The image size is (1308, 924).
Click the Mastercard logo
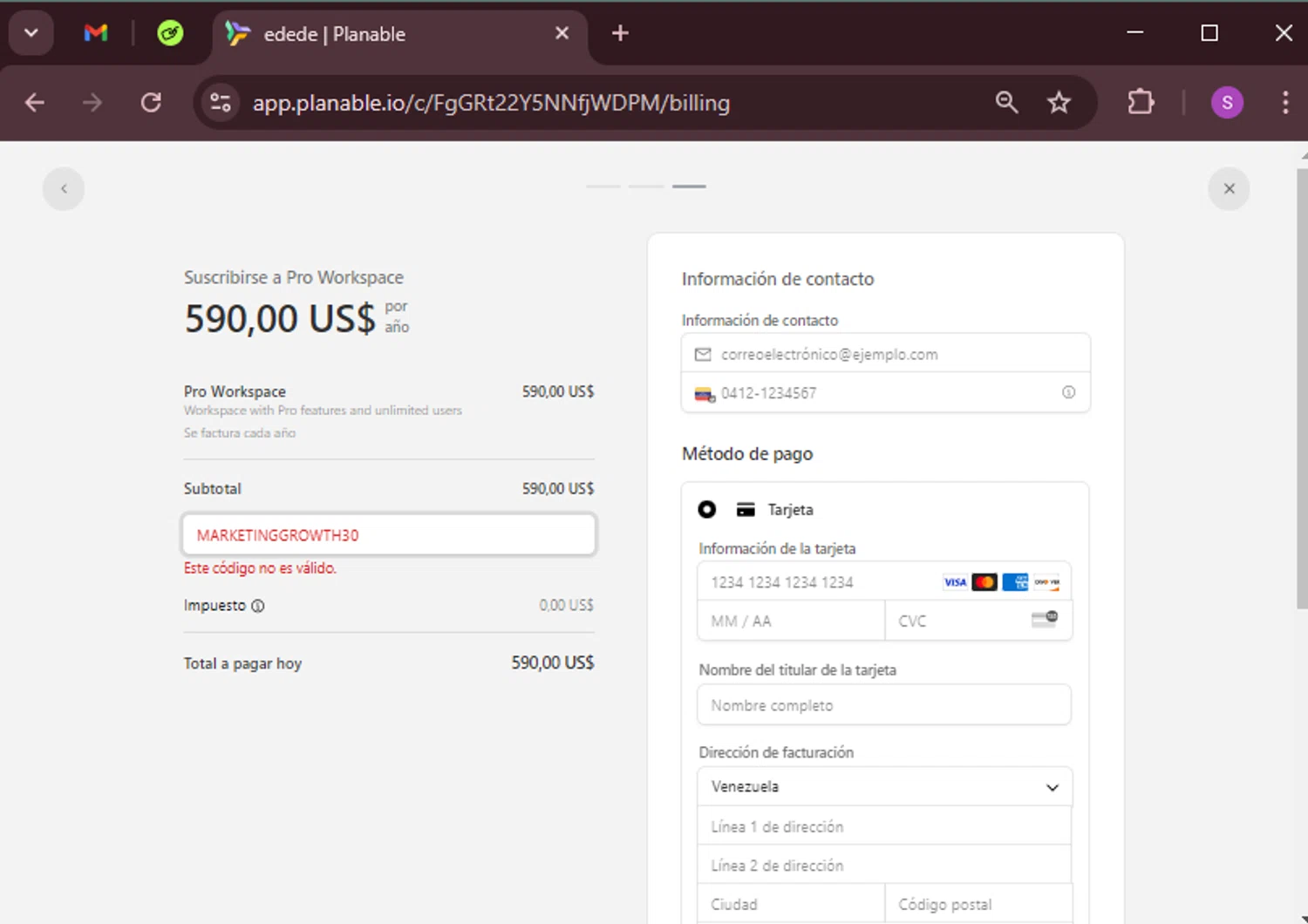coord(984,582)
